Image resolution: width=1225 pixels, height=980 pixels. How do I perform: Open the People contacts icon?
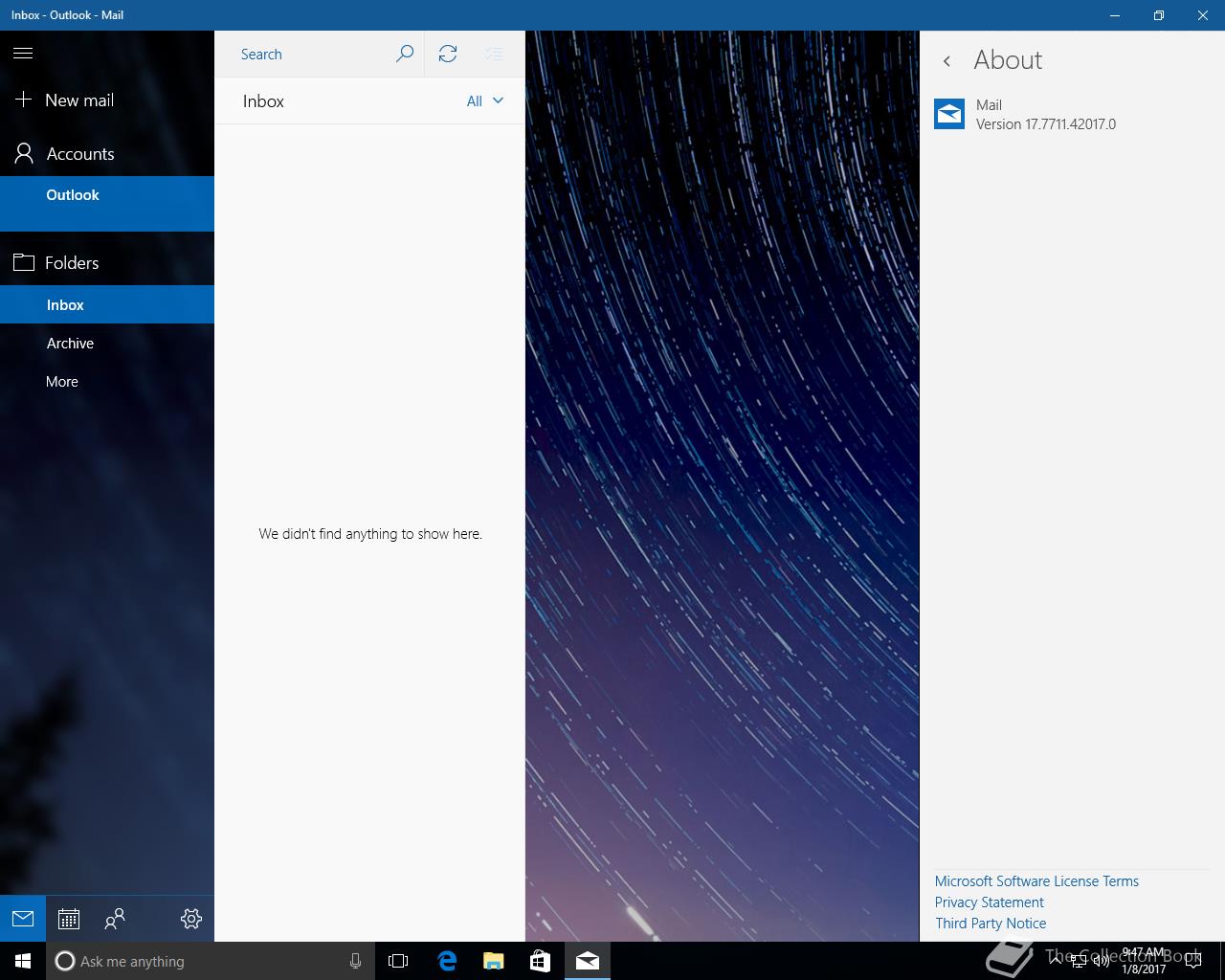pyautogui.click(x=115, y=919)
